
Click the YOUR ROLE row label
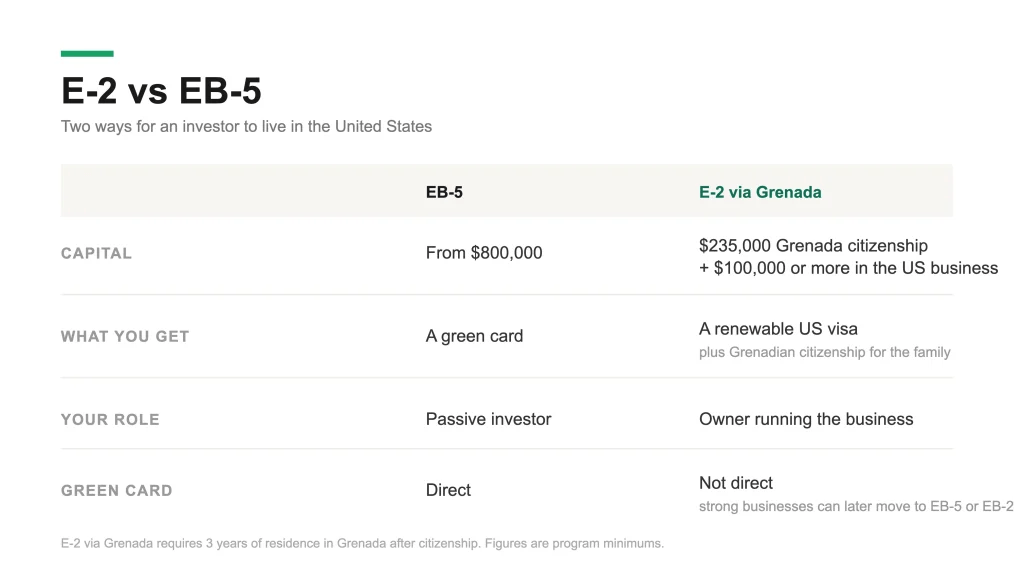pos(110,419)
